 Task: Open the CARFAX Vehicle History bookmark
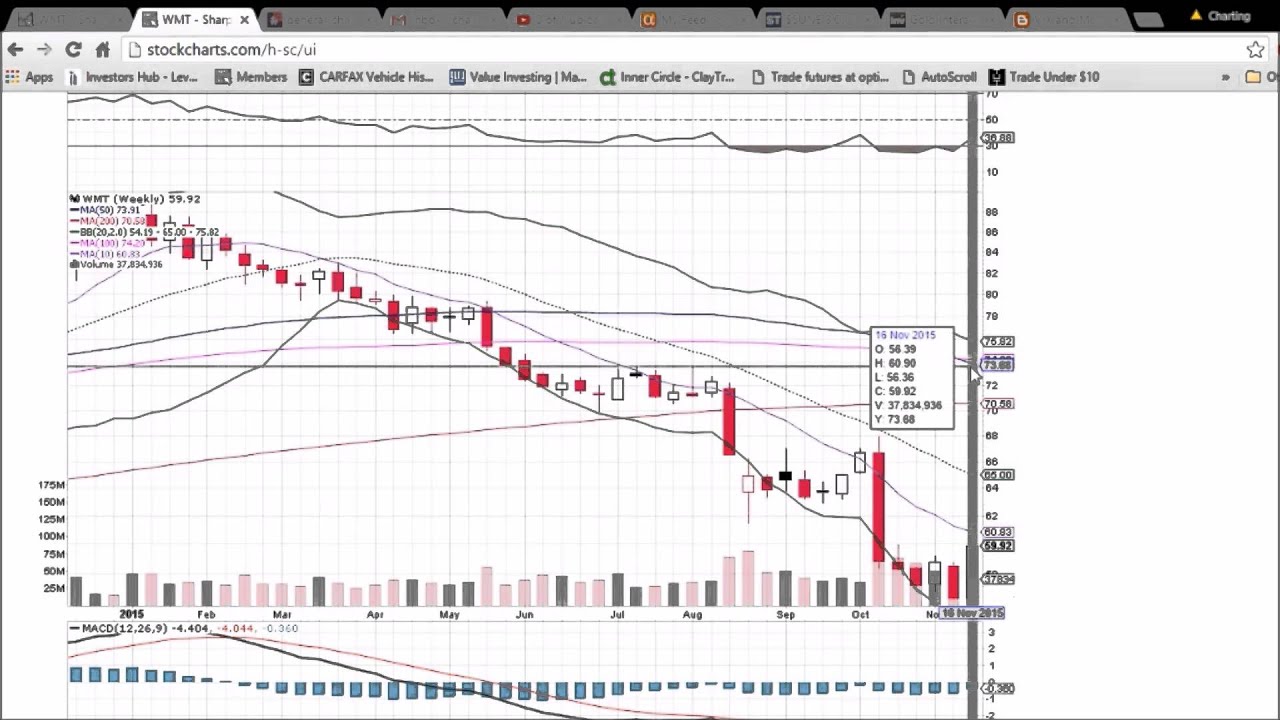click(366, 77)
